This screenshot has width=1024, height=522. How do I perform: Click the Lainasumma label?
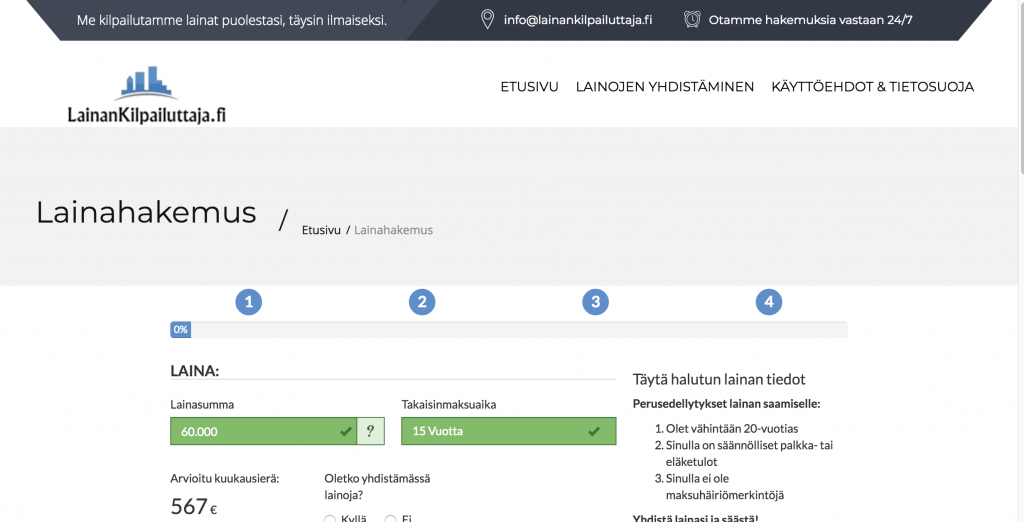click(x=202, y=404)
